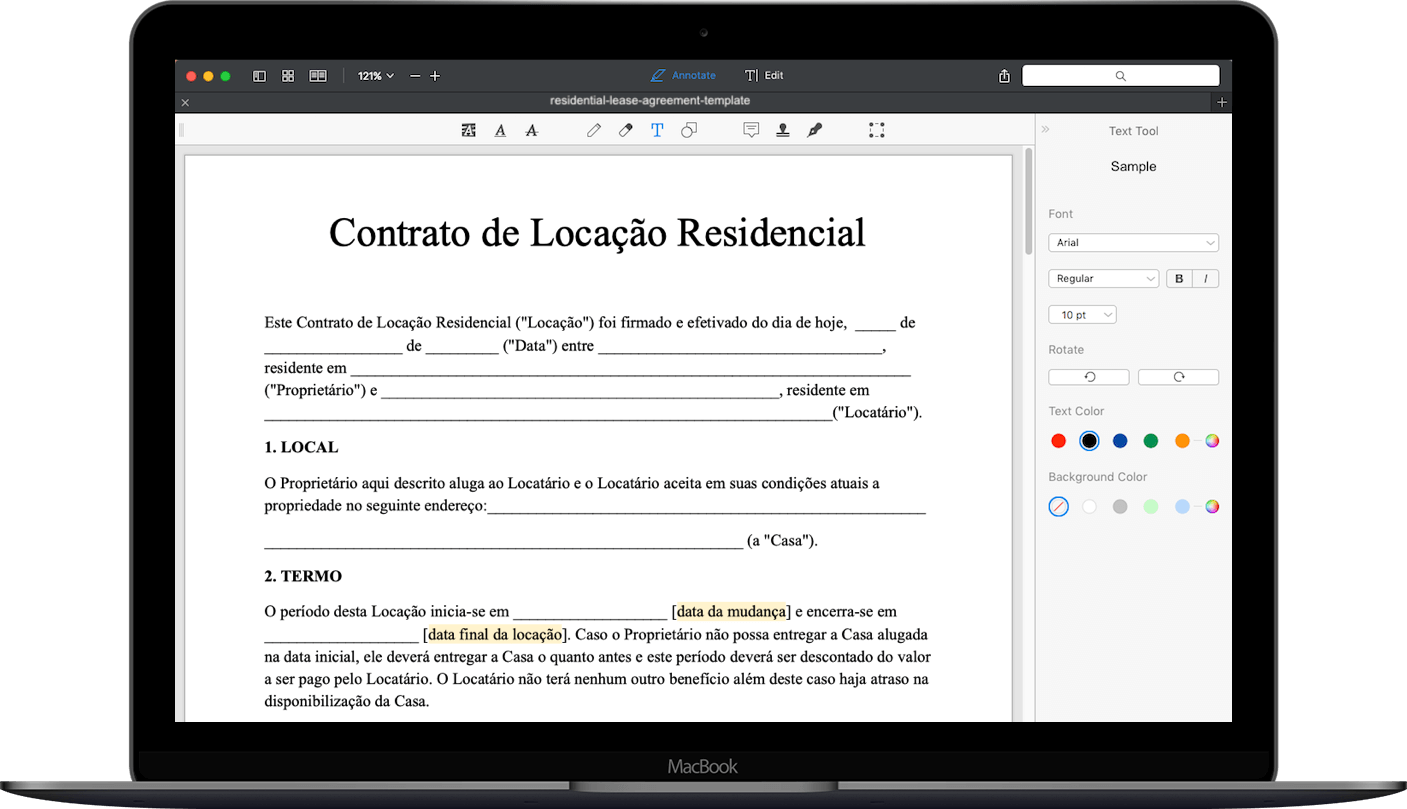Rotate the text counterclockwise
This screenshot has width=1407, height=809.
1088,376
